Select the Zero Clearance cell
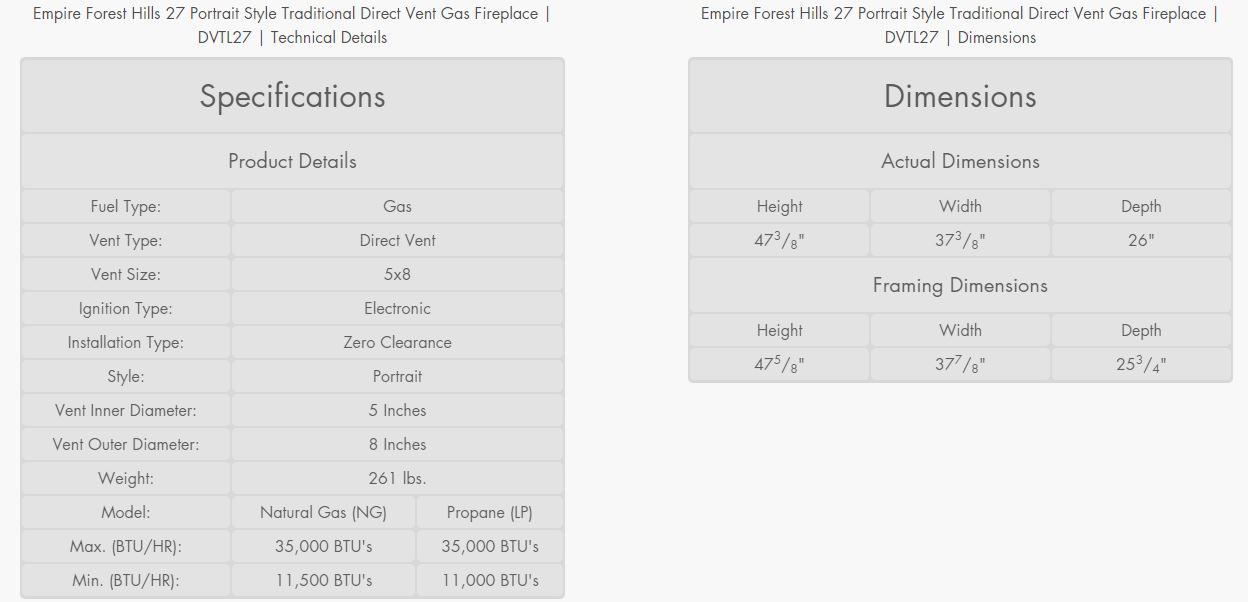1248x602 pixels. [397, 342]
